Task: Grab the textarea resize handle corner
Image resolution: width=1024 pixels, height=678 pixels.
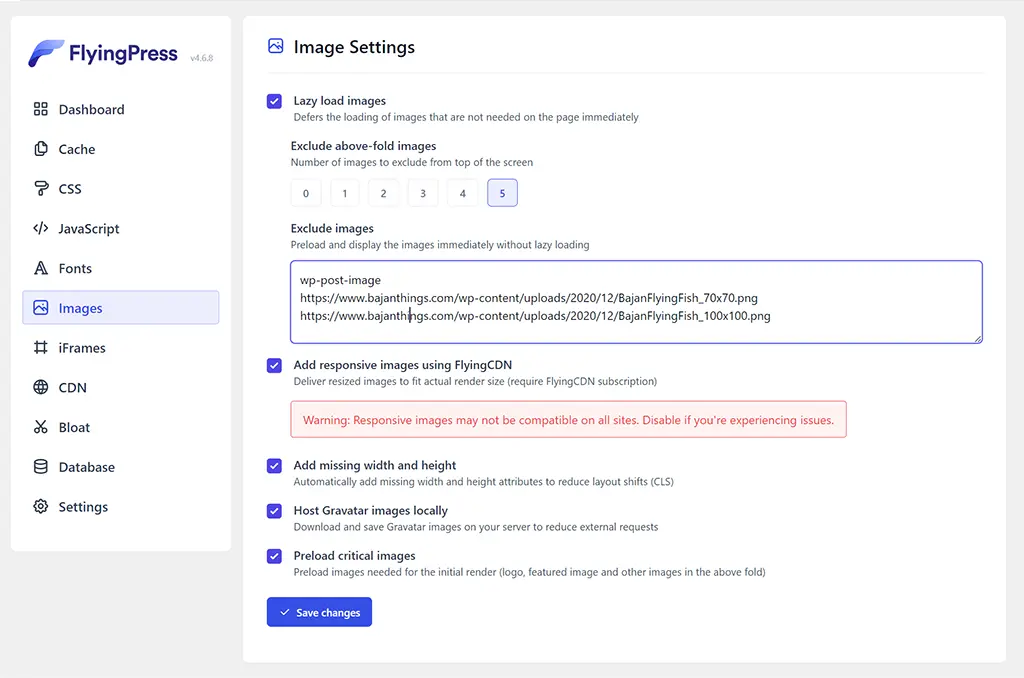Action: point(978,338)
